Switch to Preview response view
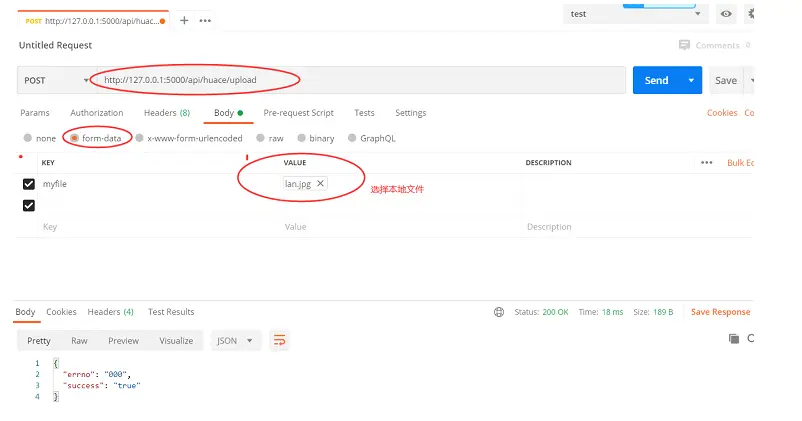The height and width of the screenshot is (421, 802). (x=123, y=341)
